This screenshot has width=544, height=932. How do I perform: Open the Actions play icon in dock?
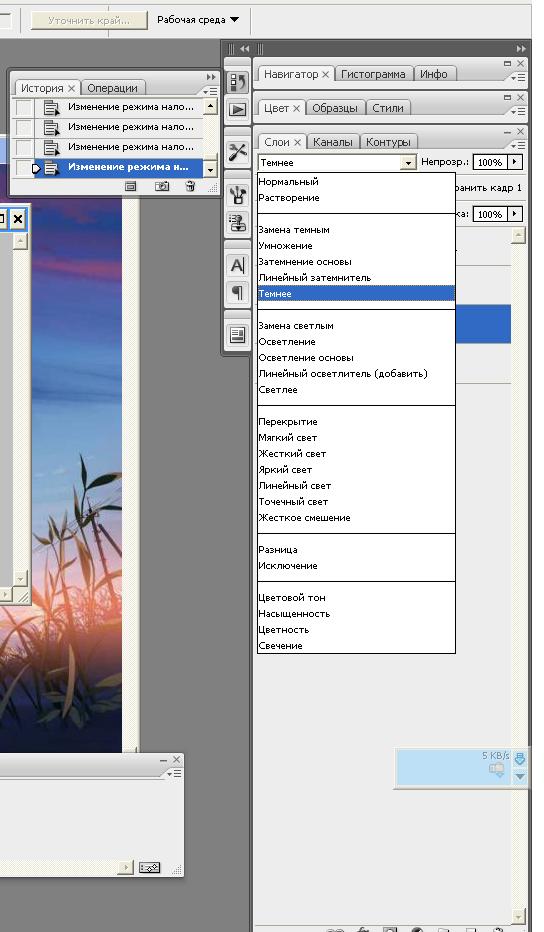(x=237, y=110)
